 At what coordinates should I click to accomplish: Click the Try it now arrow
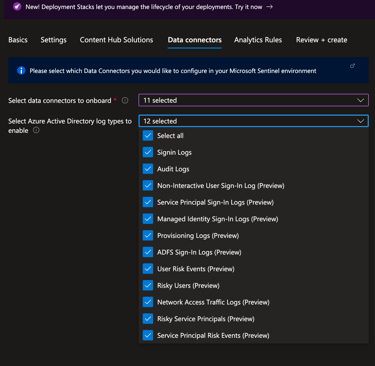point(269,7)
